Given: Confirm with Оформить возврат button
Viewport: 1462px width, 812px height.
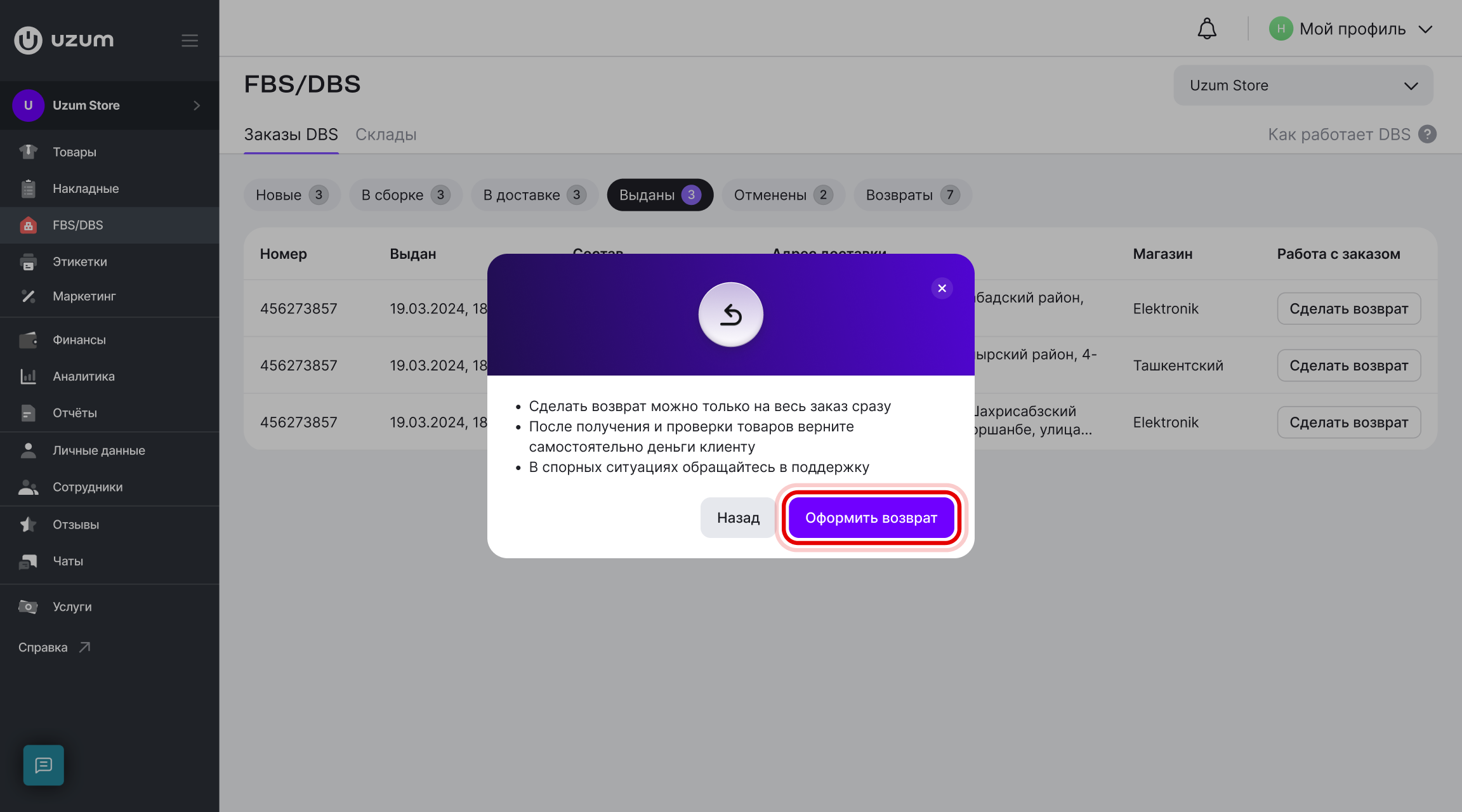Looking at the screenshot, I should click(x=871, y=518).
